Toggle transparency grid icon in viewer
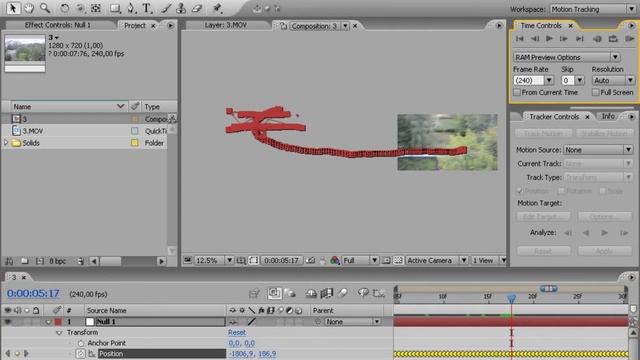Viewport: 640px width, 360px height. [x=398, y=260]
